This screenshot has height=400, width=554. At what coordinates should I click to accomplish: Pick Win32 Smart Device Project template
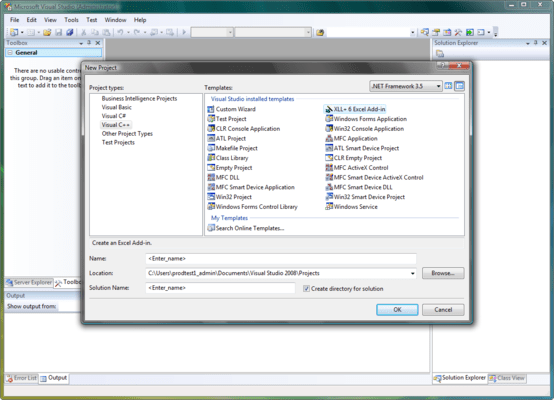click(365, 197)
